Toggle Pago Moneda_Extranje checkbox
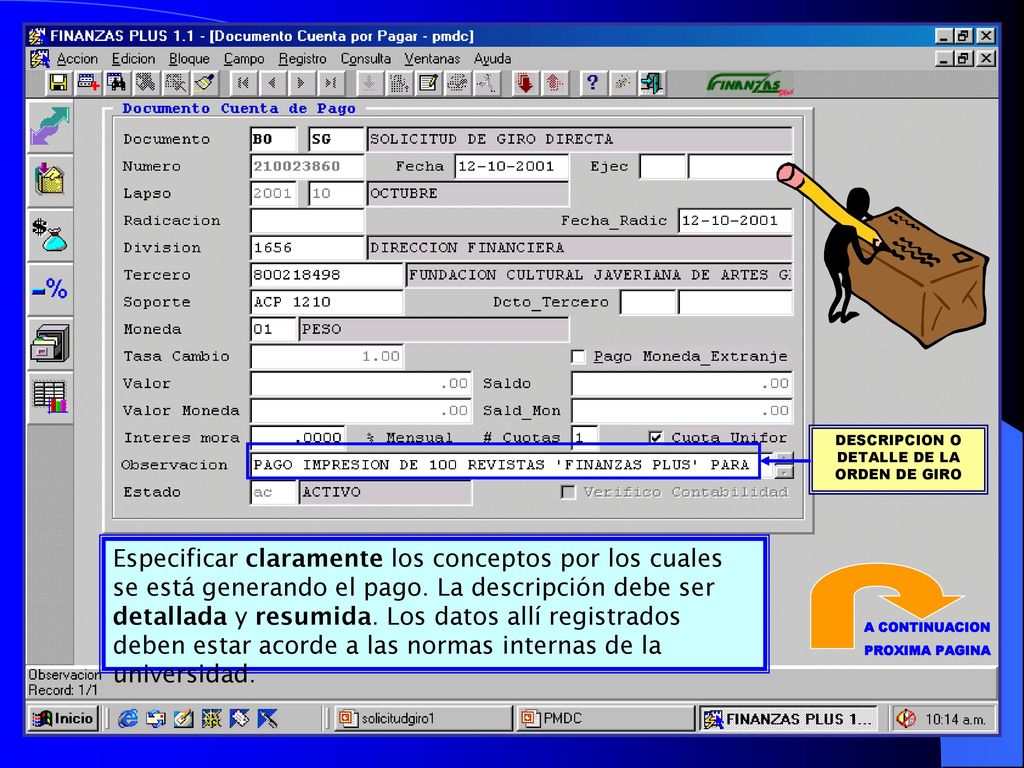This screenshot has height=768, width=1024. (x=578, y=357)
